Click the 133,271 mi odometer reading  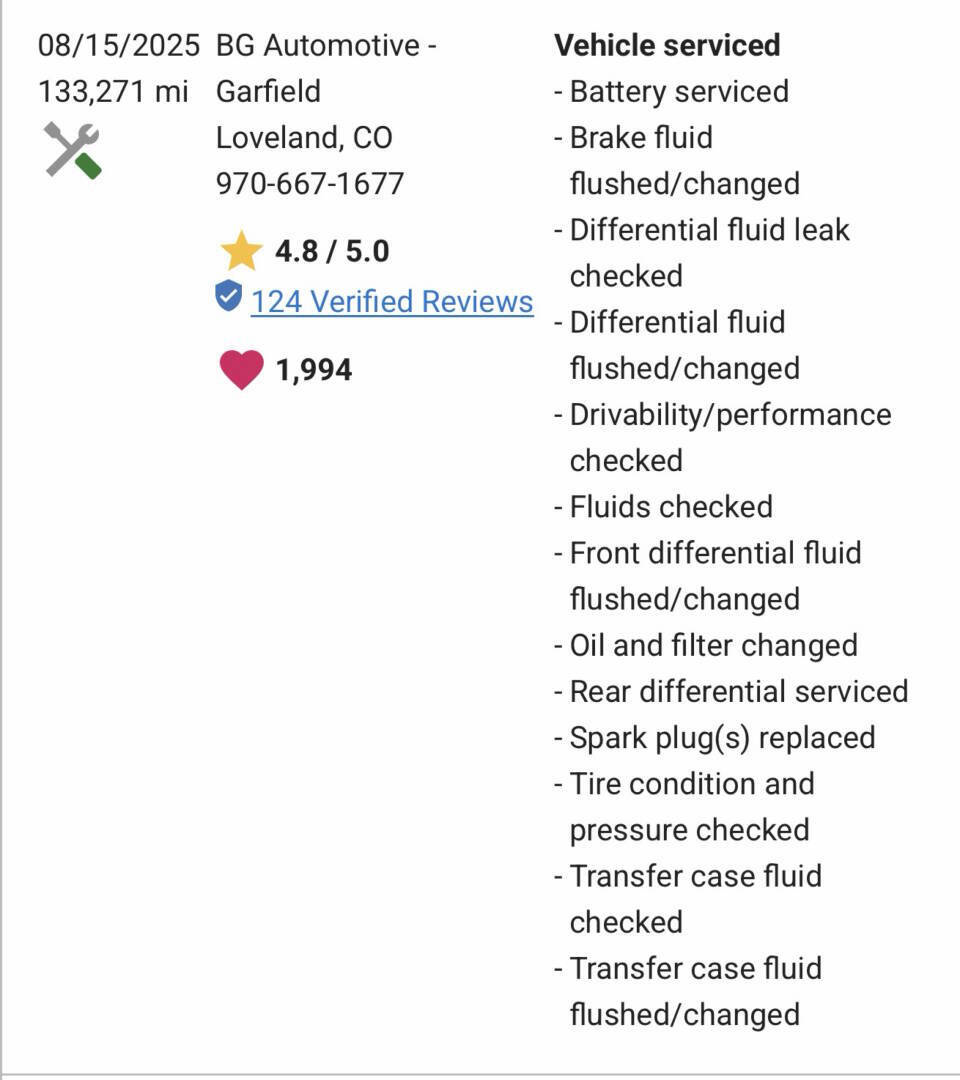tap(113, 92)
